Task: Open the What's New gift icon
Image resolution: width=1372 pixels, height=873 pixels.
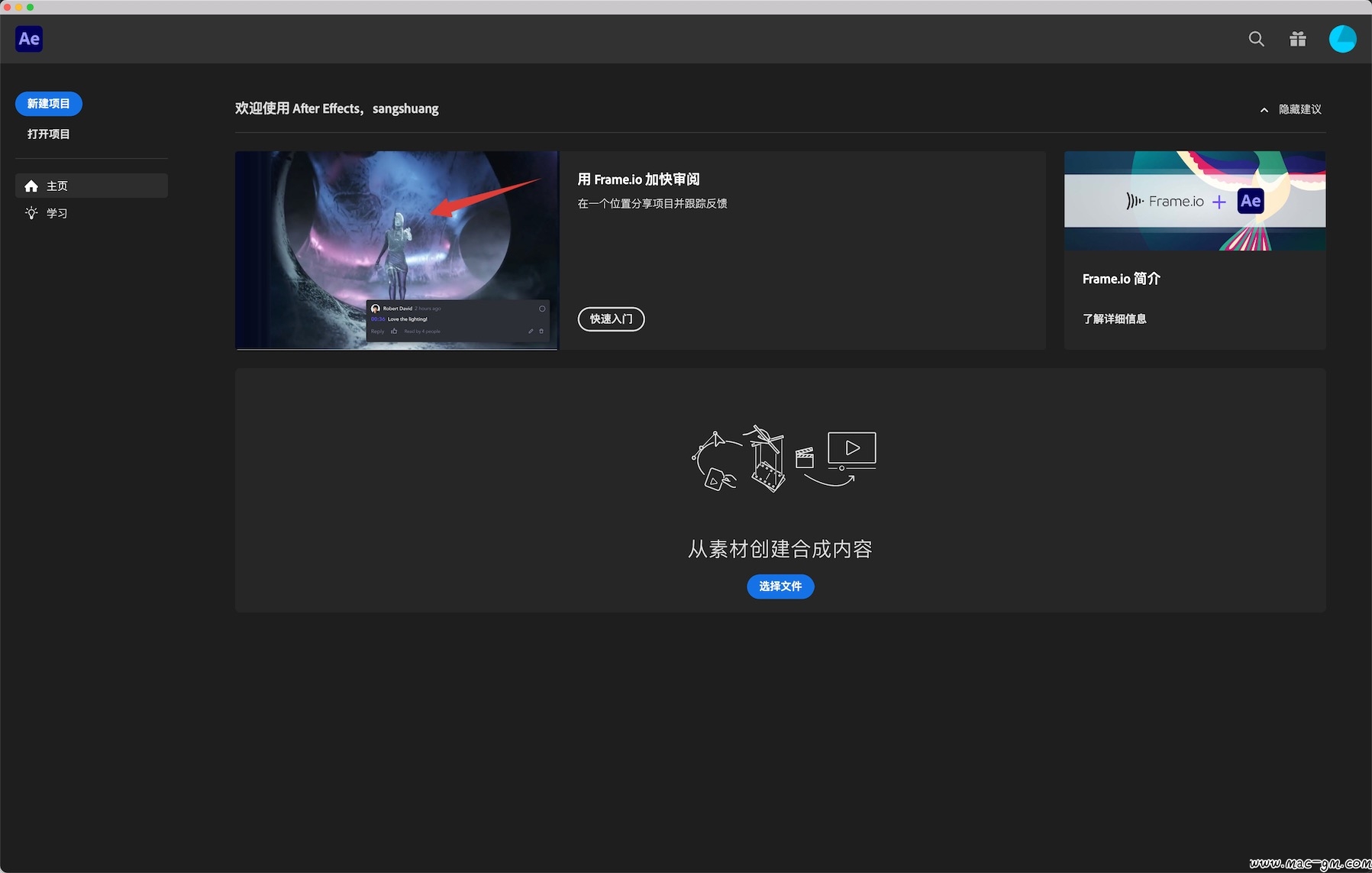Action: click(x=1298, y=39)
